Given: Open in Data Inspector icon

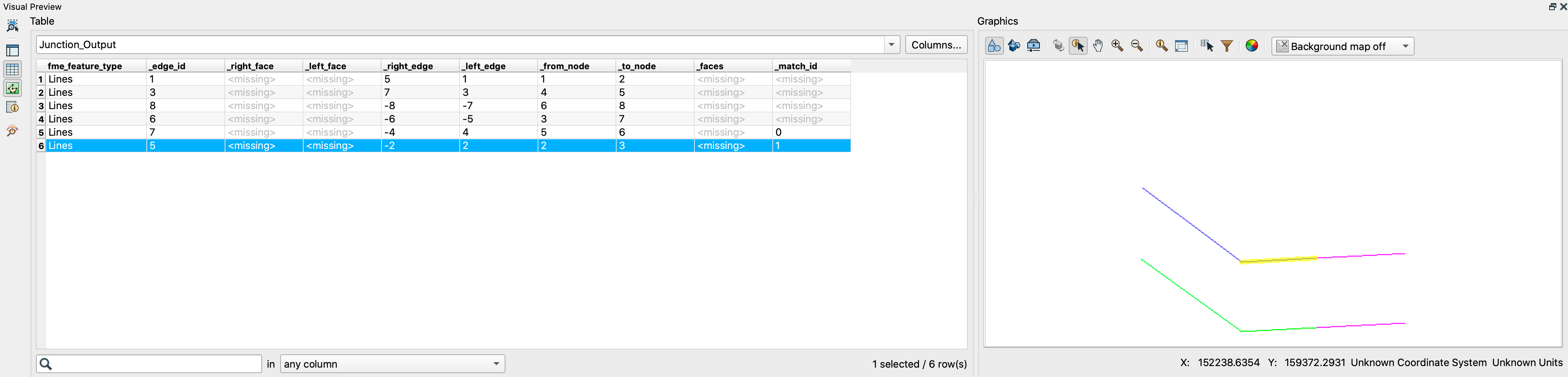Looking at the screenshot, I should pyautogui.click(x=12, y=131).
